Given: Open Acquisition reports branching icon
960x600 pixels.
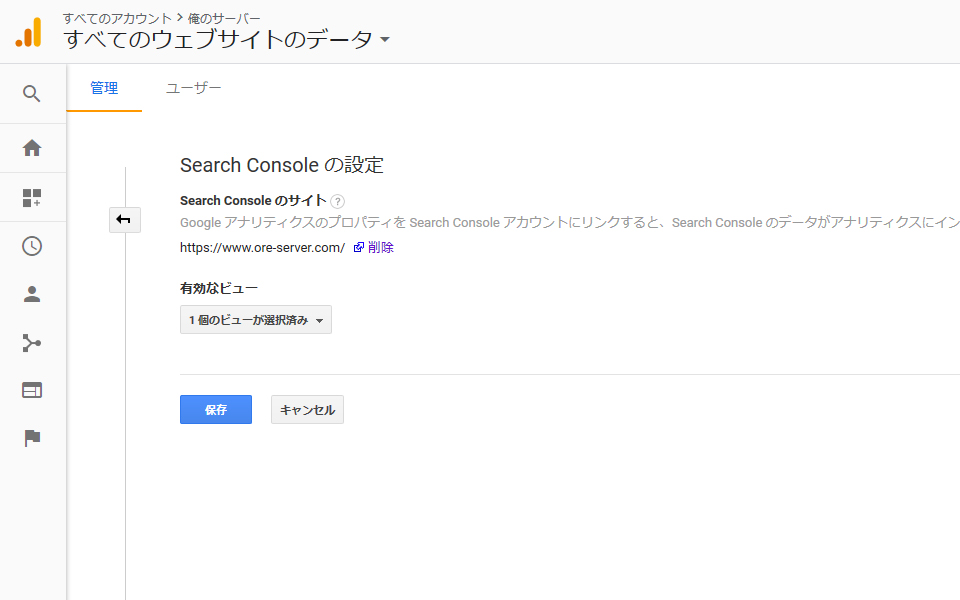Looking at the screenshot, I should [32, 343].
